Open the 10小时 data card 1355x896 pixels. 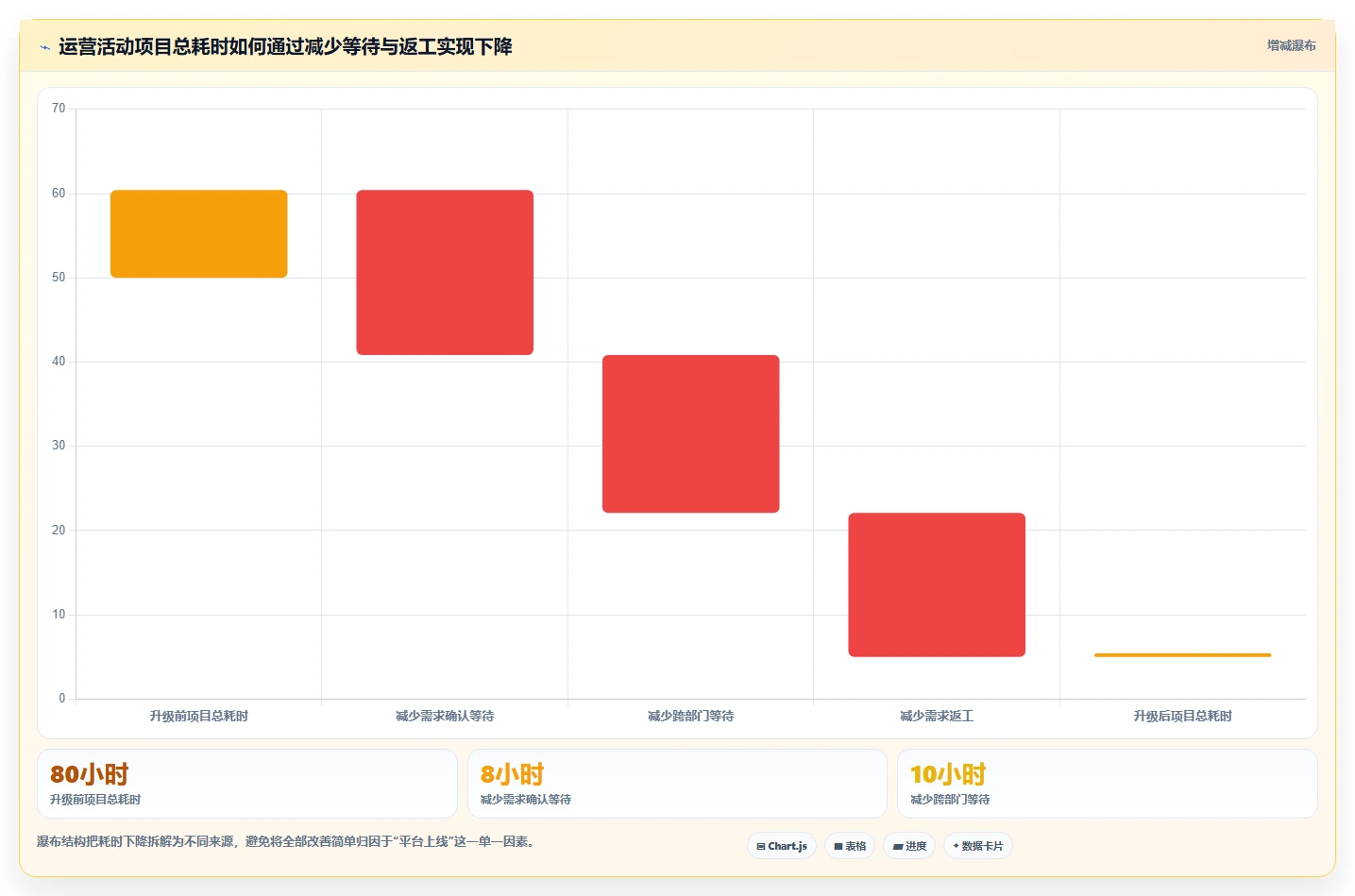click(x=1108, y=784)
